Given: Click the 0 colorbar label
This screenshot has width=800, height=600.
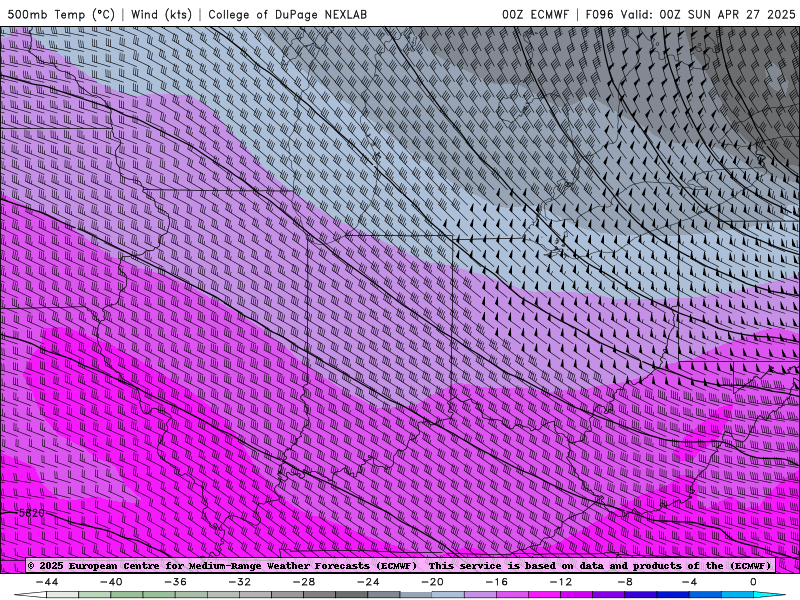Looking at the screenshot, I should [x=754, y=582].
